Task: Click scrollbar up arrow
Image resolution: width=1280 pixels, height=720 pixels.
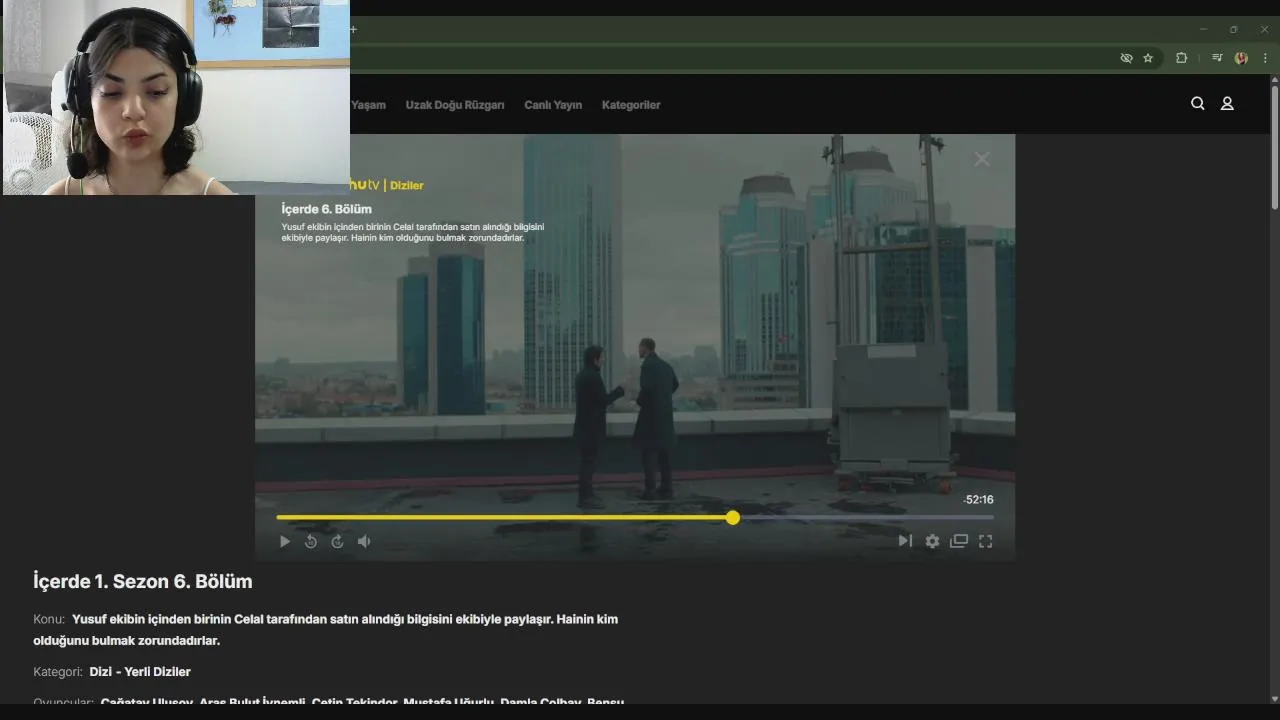Action: (x=1274, y=80)
